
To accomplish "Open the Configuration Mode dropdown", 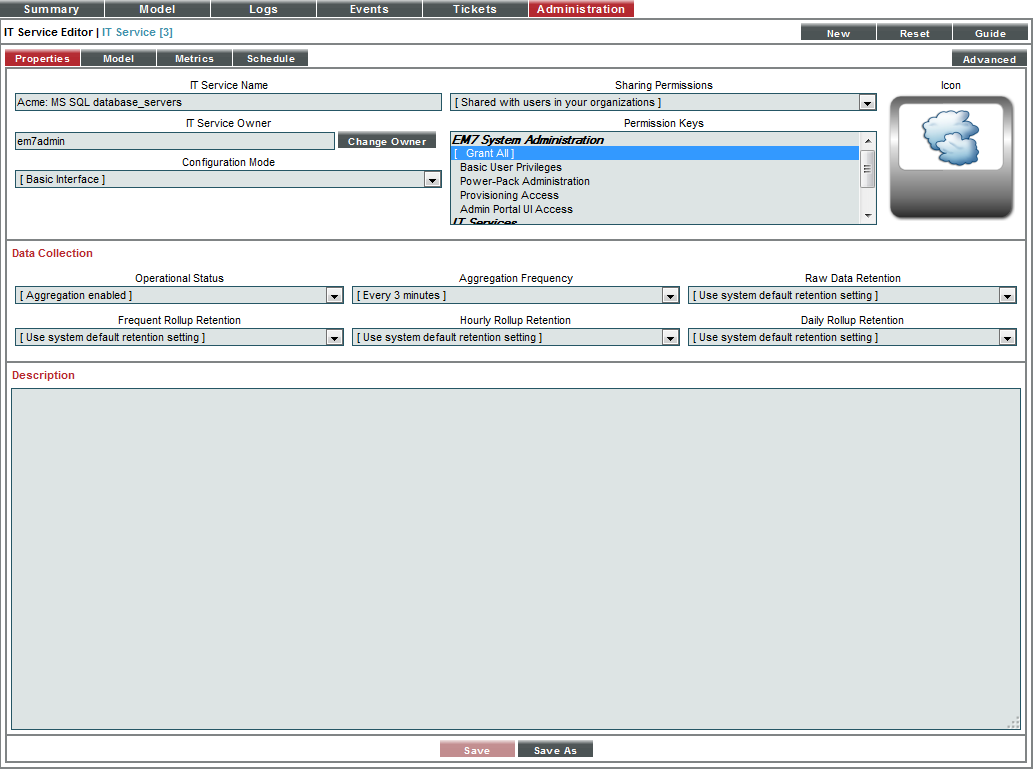I will [432, 179].
